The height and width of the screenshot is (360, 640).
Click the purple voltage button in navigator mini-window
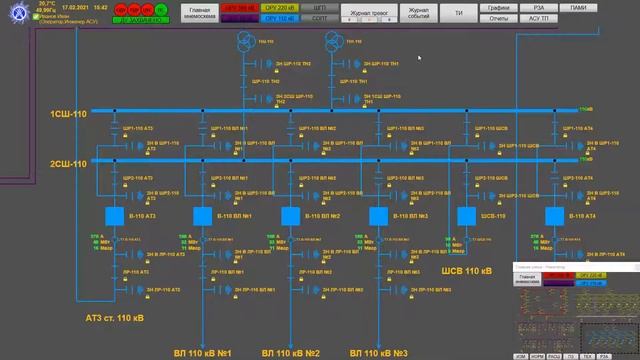[558, 283]
